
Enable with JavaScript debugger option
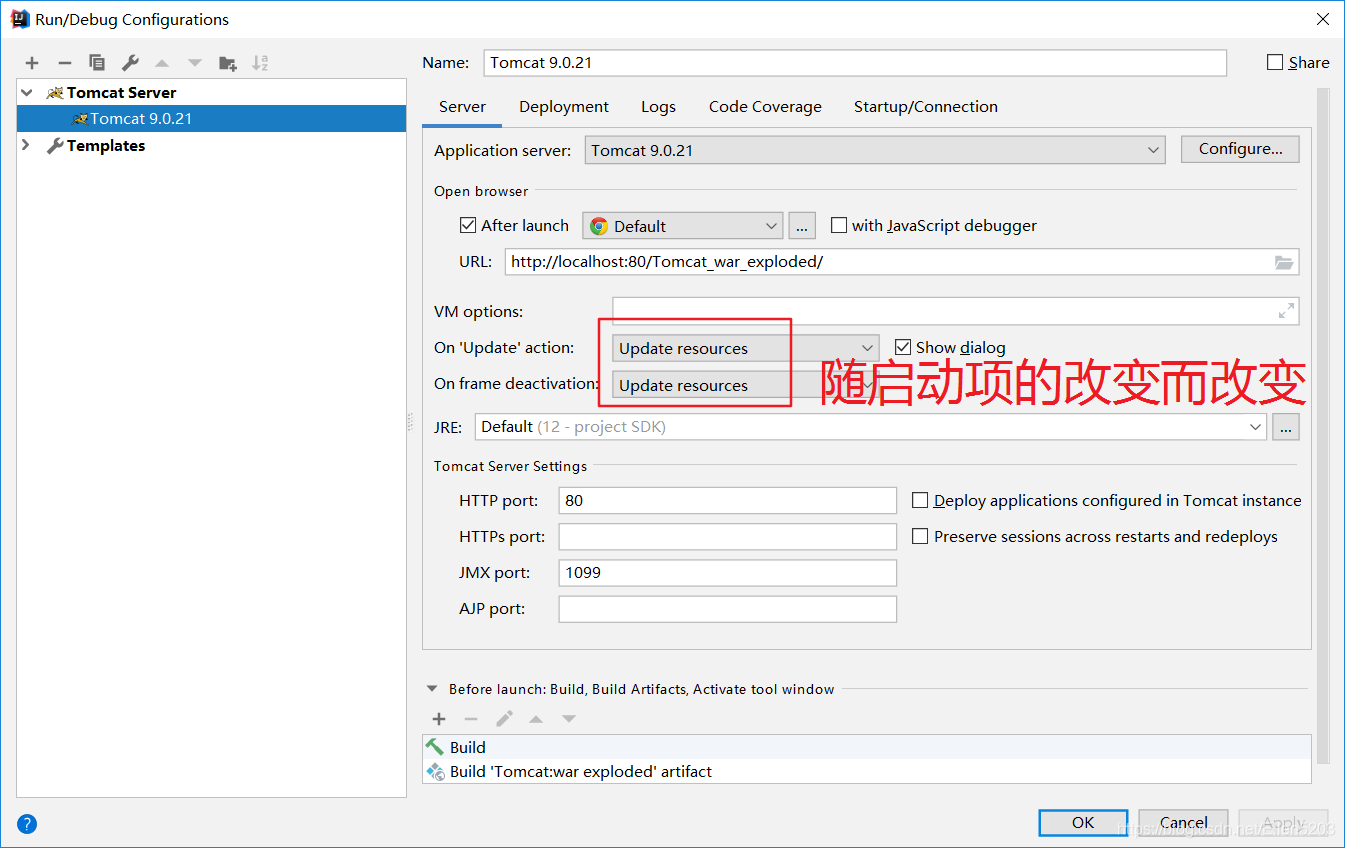(x=839, y=225)
